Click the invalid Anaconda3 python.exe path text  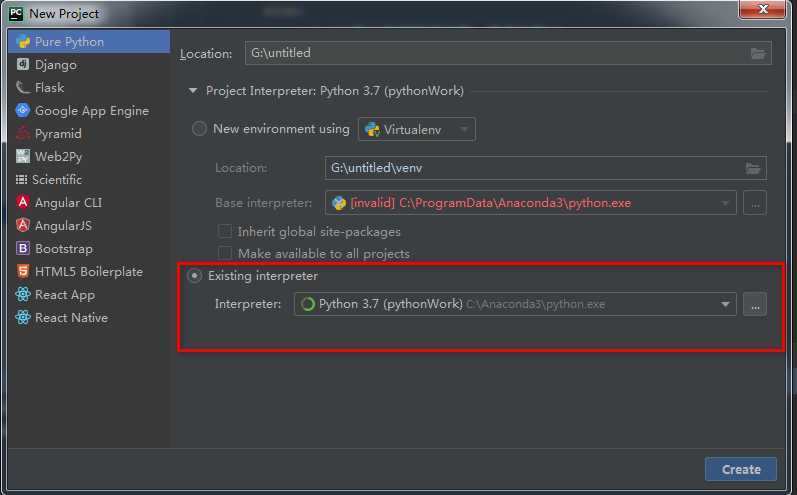pyautogui.click(x=491, y=203)
